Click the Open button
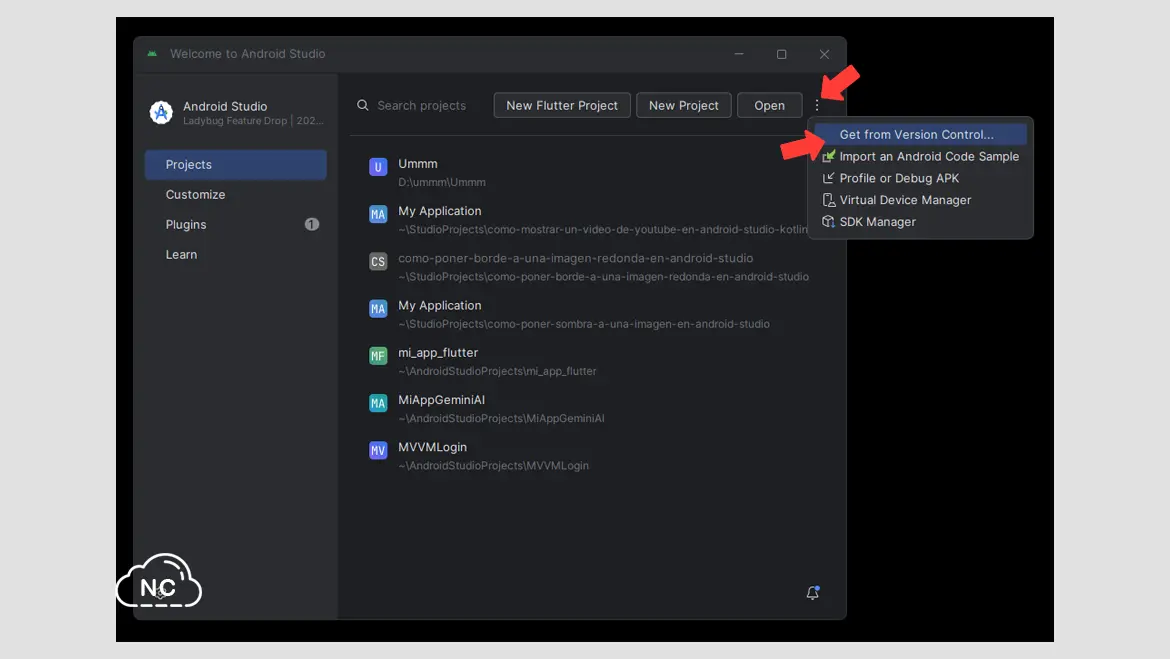This screenshot has height=659, width=1170. 769,105
